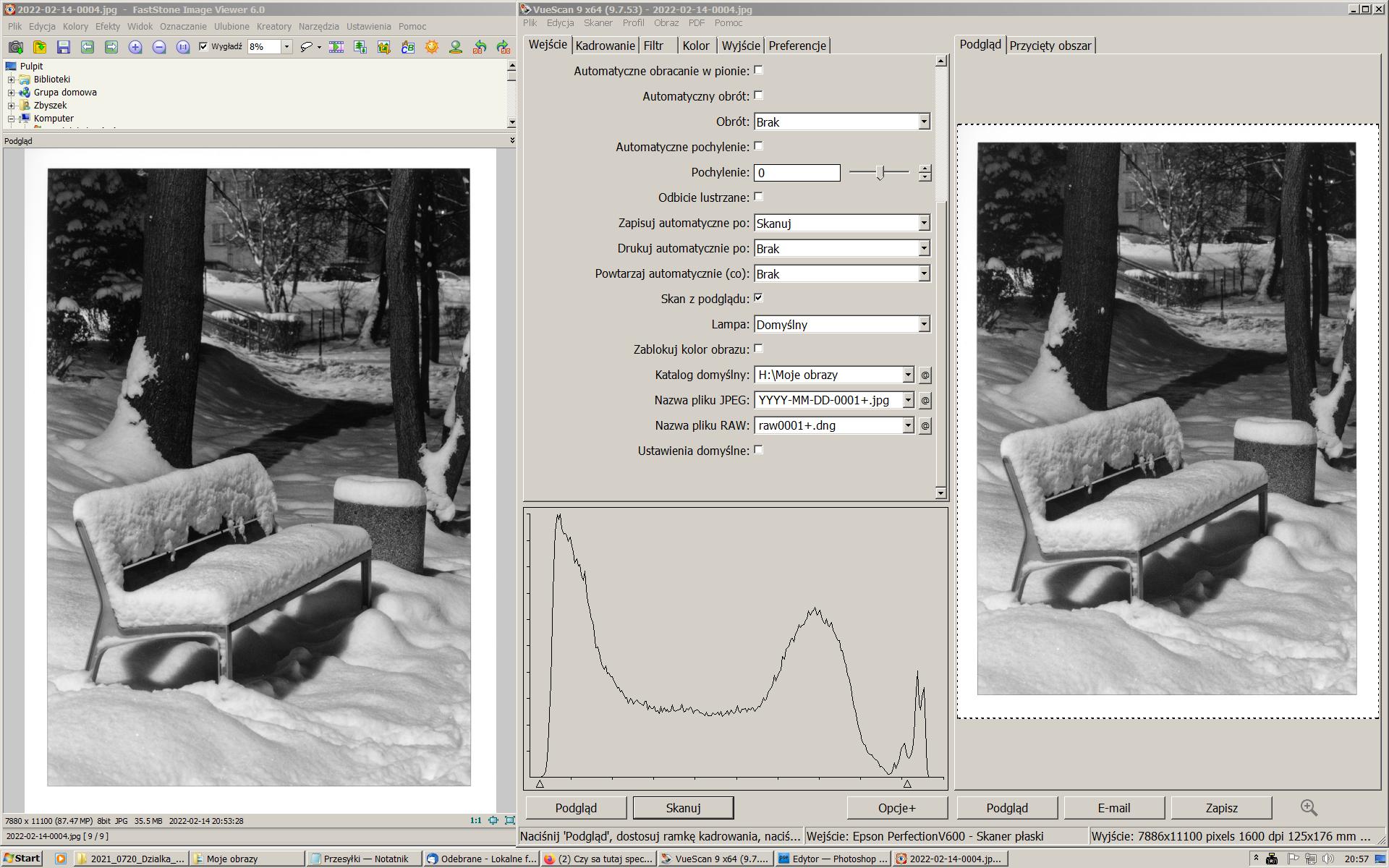Click the rotate left 90 icon
1389x868 pixels.
point(480,47)
